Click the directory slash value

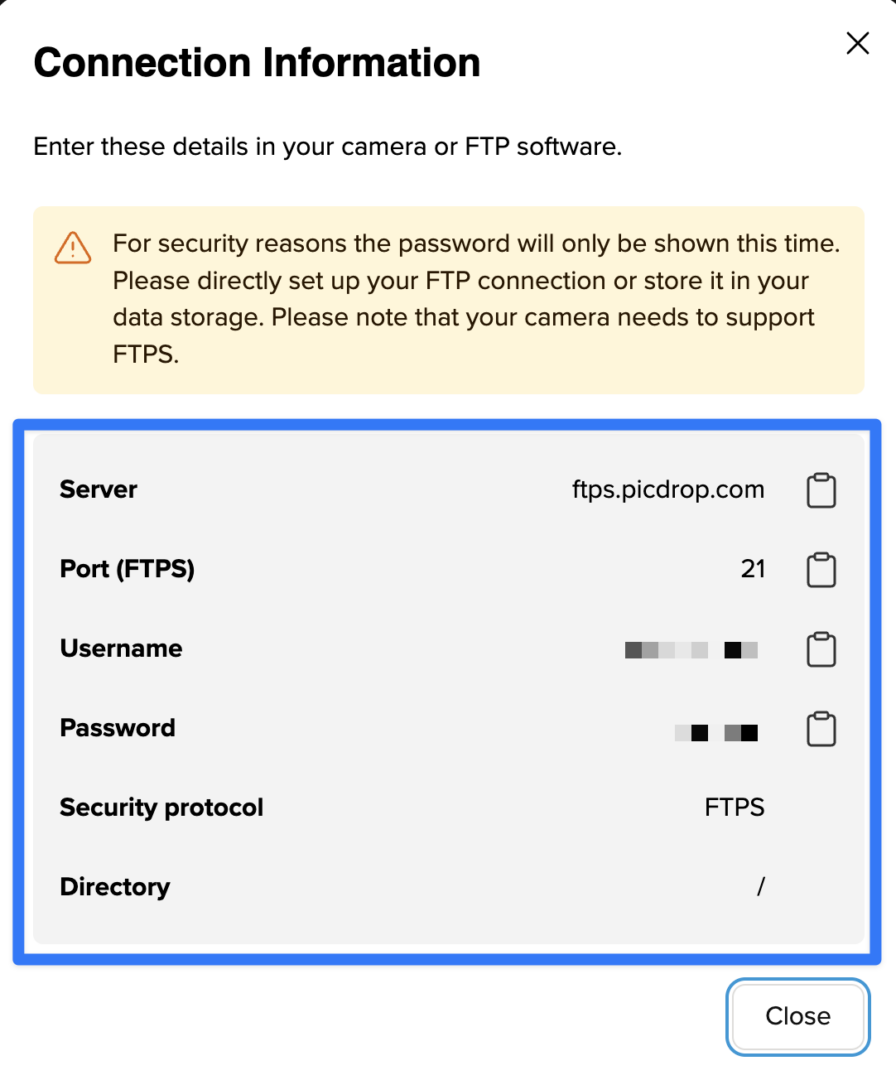(761, 887)
